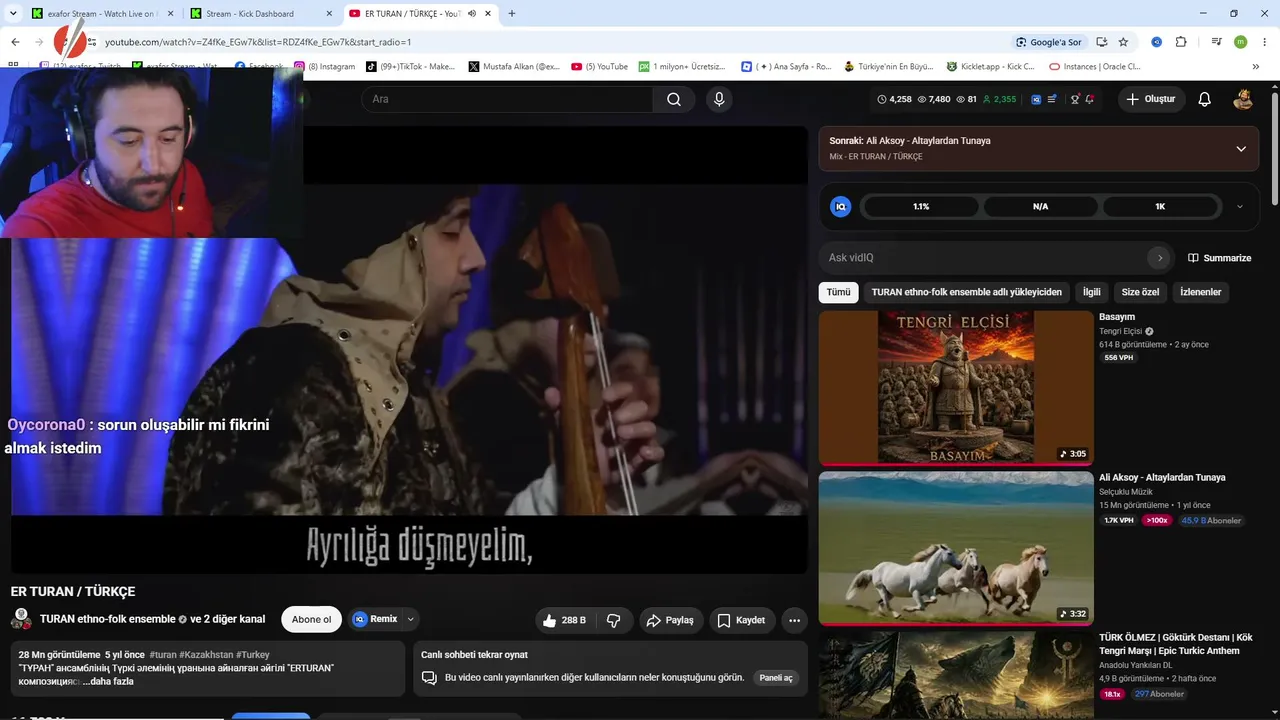
Task: Open Instances Oracle Cloud bookmark
Action: coord(1095,67)
